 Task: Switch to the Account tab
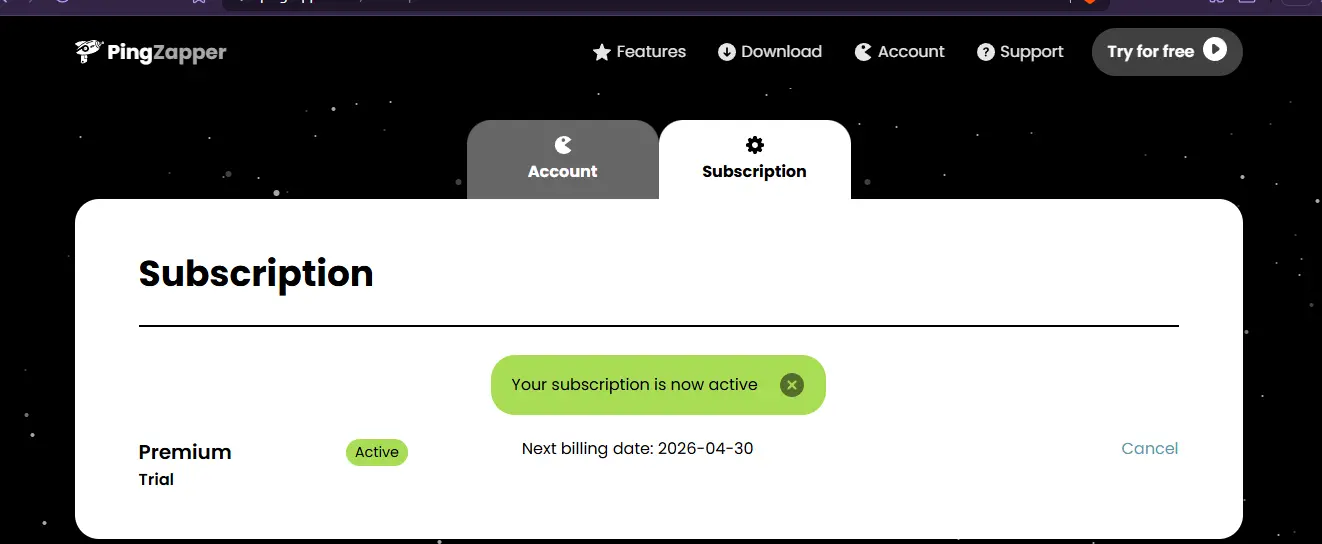point(563,160)
